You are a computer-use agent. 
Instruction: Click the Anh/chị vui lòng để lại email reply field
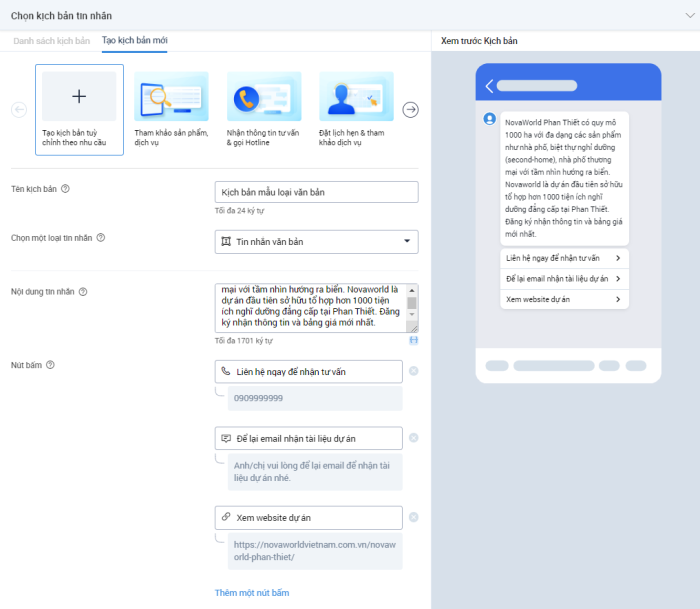315,472
